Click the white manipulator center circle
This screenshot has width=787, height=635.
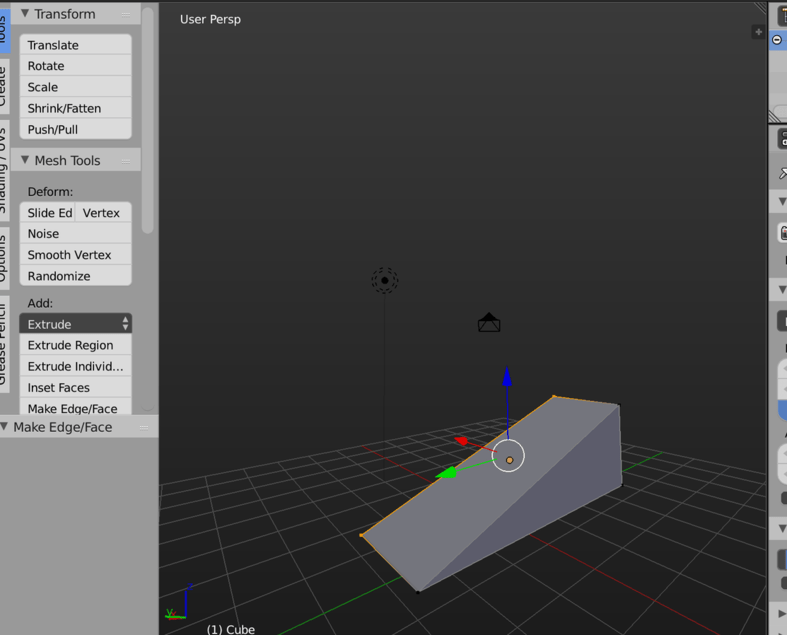click(508, 456)
